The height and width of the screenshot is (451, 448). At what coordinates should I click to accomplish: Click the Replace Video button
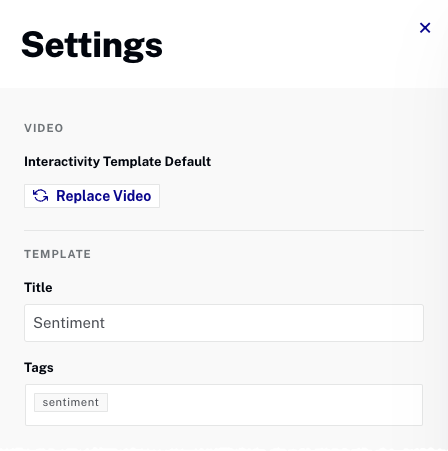click(92, 196)
